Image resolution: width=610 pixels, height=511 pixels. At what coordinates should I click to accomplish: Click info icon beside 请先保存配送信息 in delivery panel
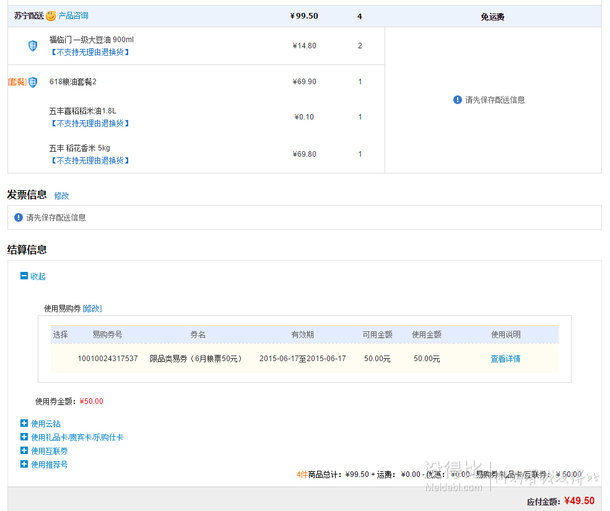(x=458, y=100)
